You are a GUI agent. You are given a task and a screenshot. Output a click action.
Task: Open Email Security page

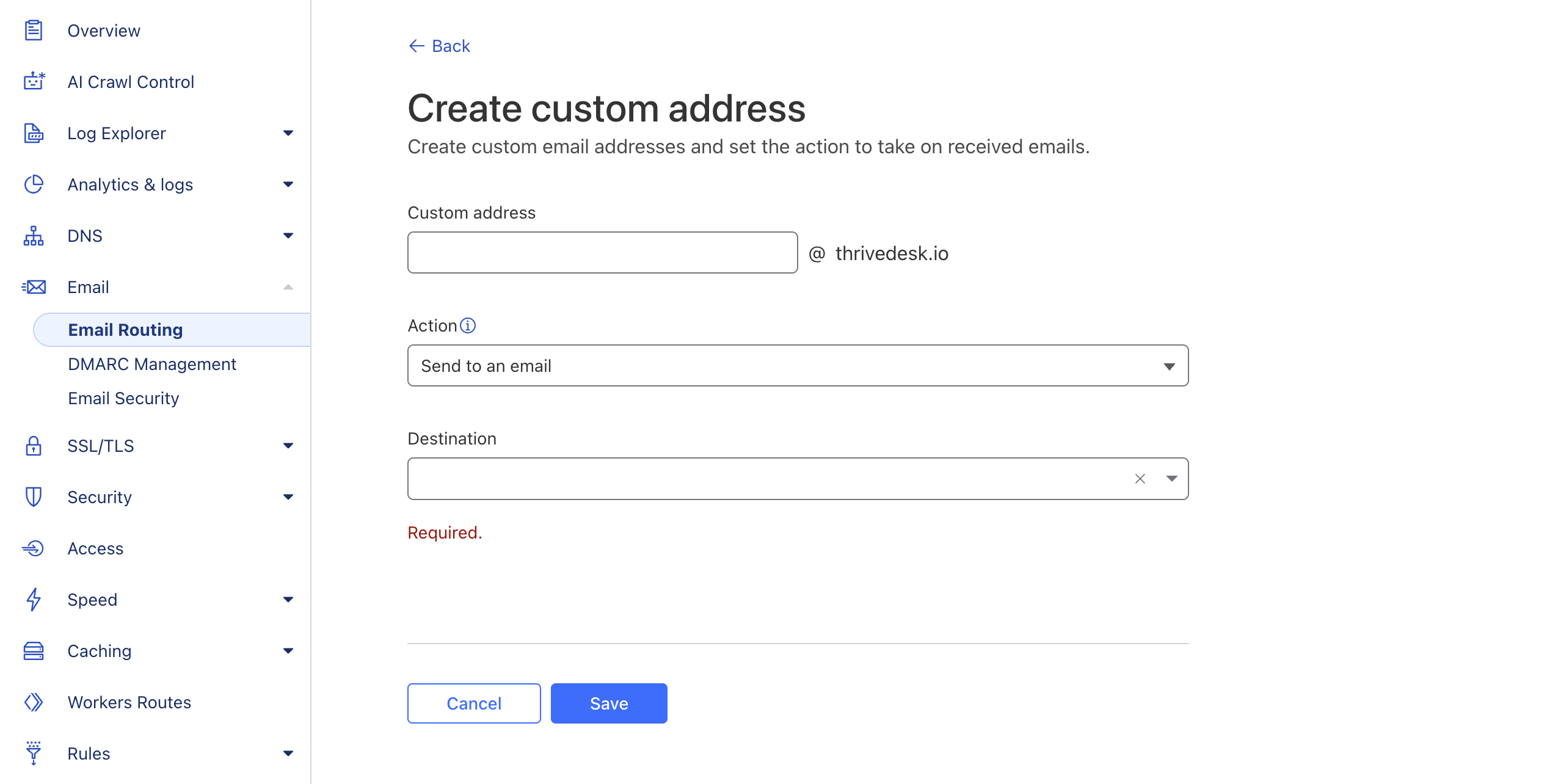click(123, 398)
